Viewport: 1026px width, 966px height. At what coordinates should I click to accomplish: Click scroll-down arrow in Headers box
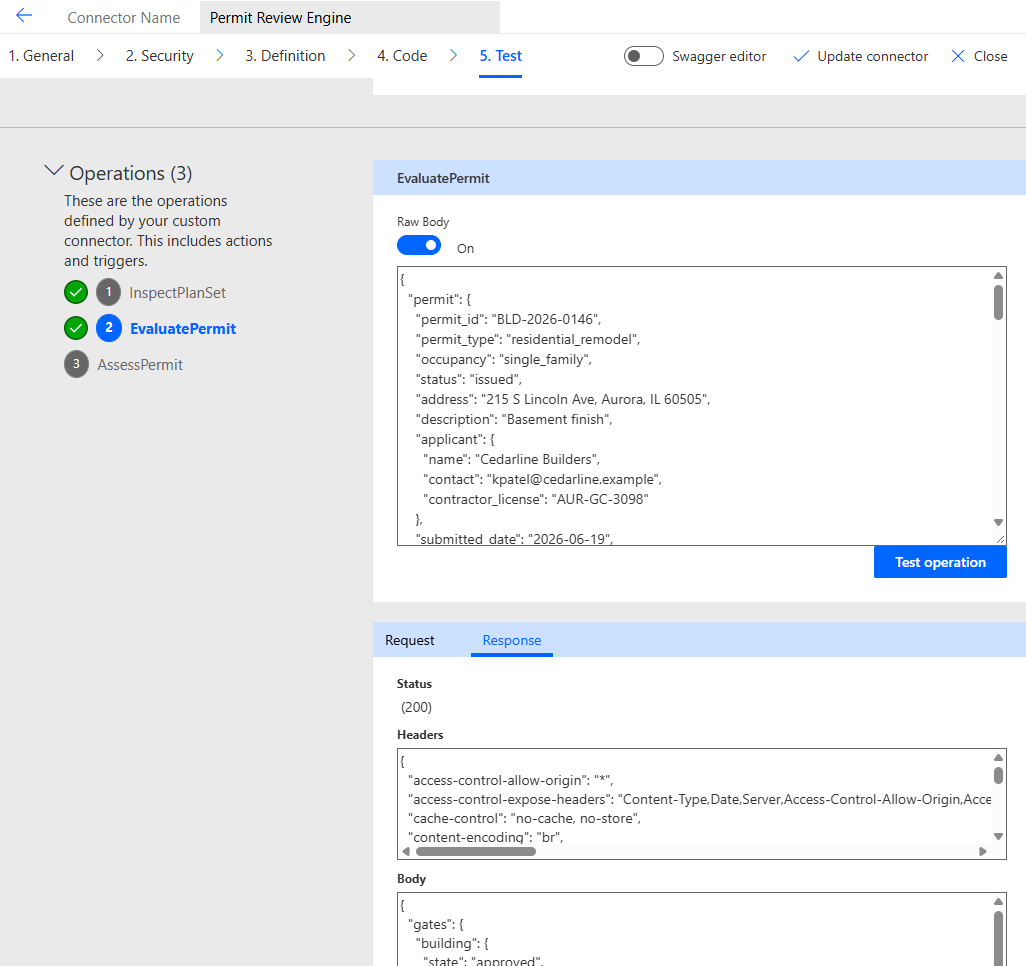(x=998, y=836)
